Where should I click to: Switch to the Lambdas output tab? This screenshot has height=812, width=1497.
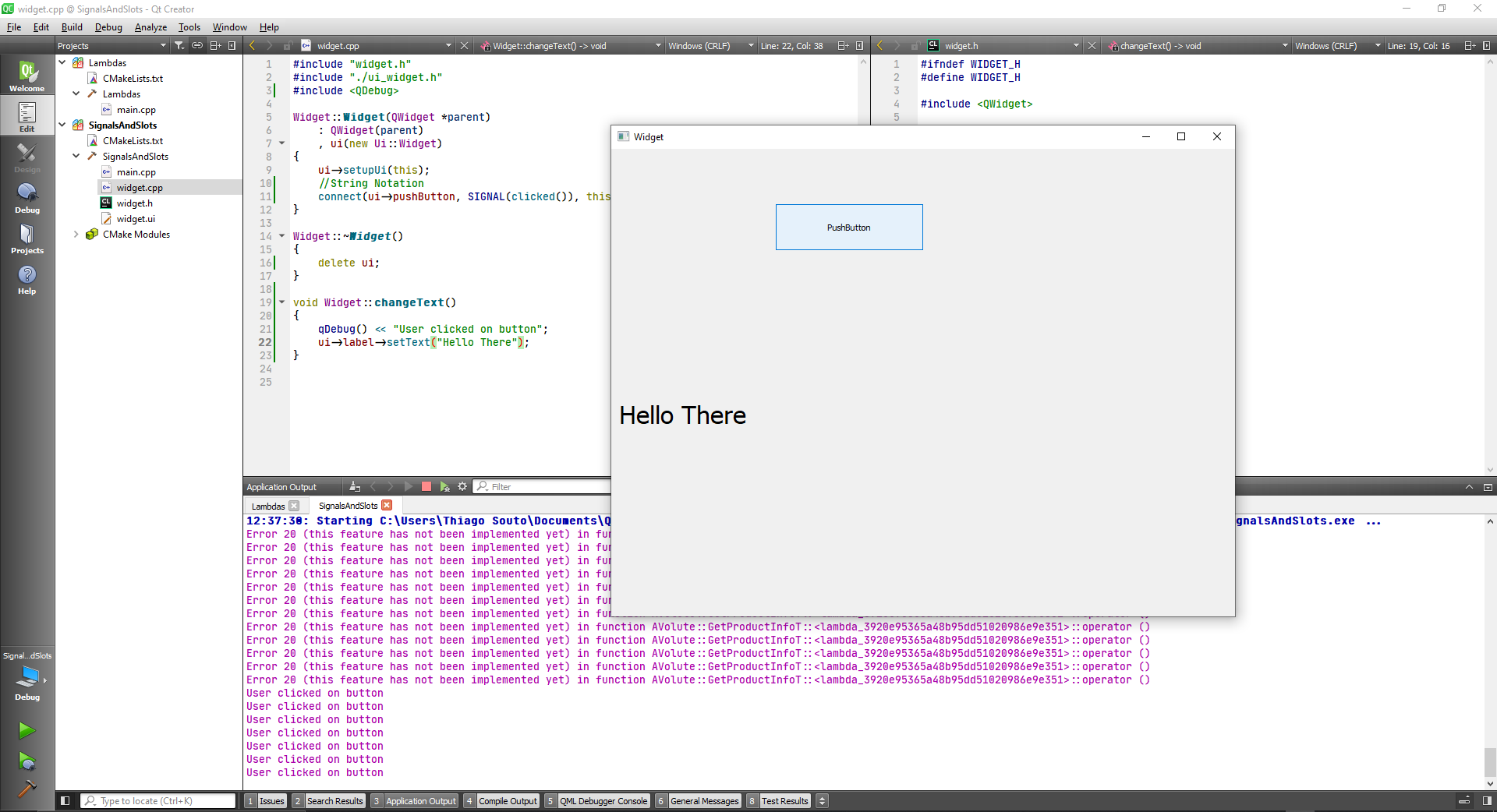[x=268, y=506]
